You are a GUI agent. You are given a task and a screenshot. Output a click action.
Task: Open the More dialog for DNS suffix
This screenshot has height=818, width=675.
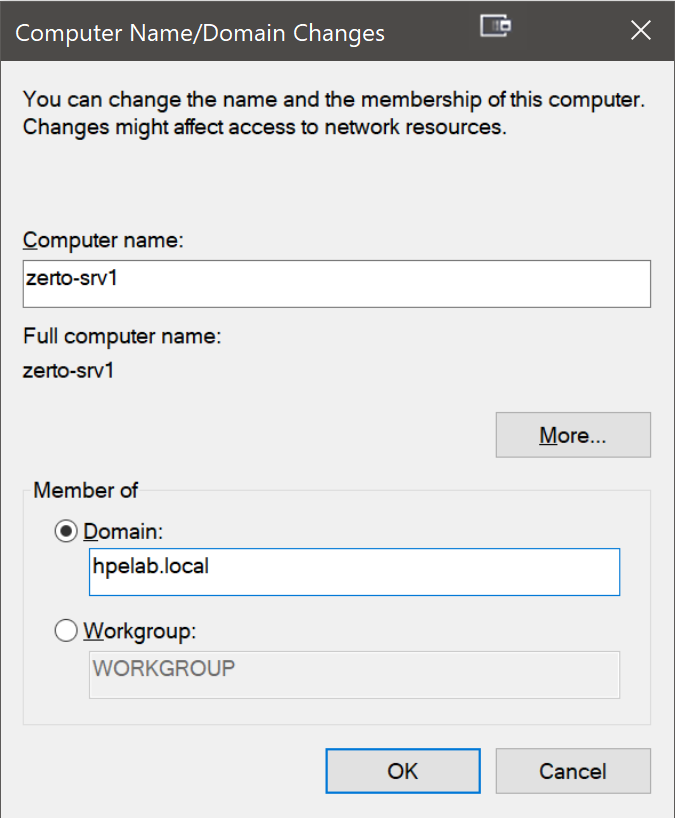point(573,434)
